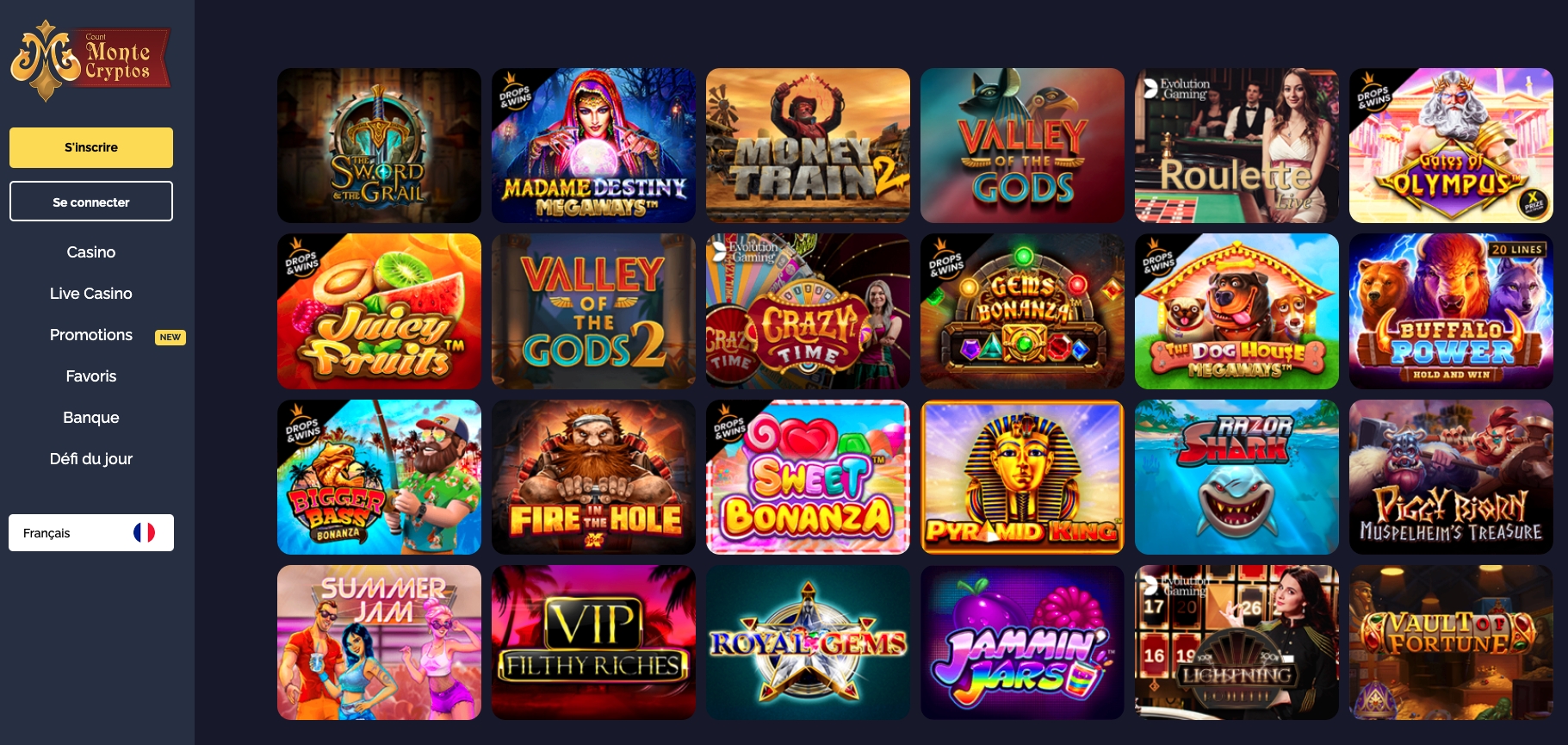
Task: Launch the Crazy Time live game
Action: [808, 311]
